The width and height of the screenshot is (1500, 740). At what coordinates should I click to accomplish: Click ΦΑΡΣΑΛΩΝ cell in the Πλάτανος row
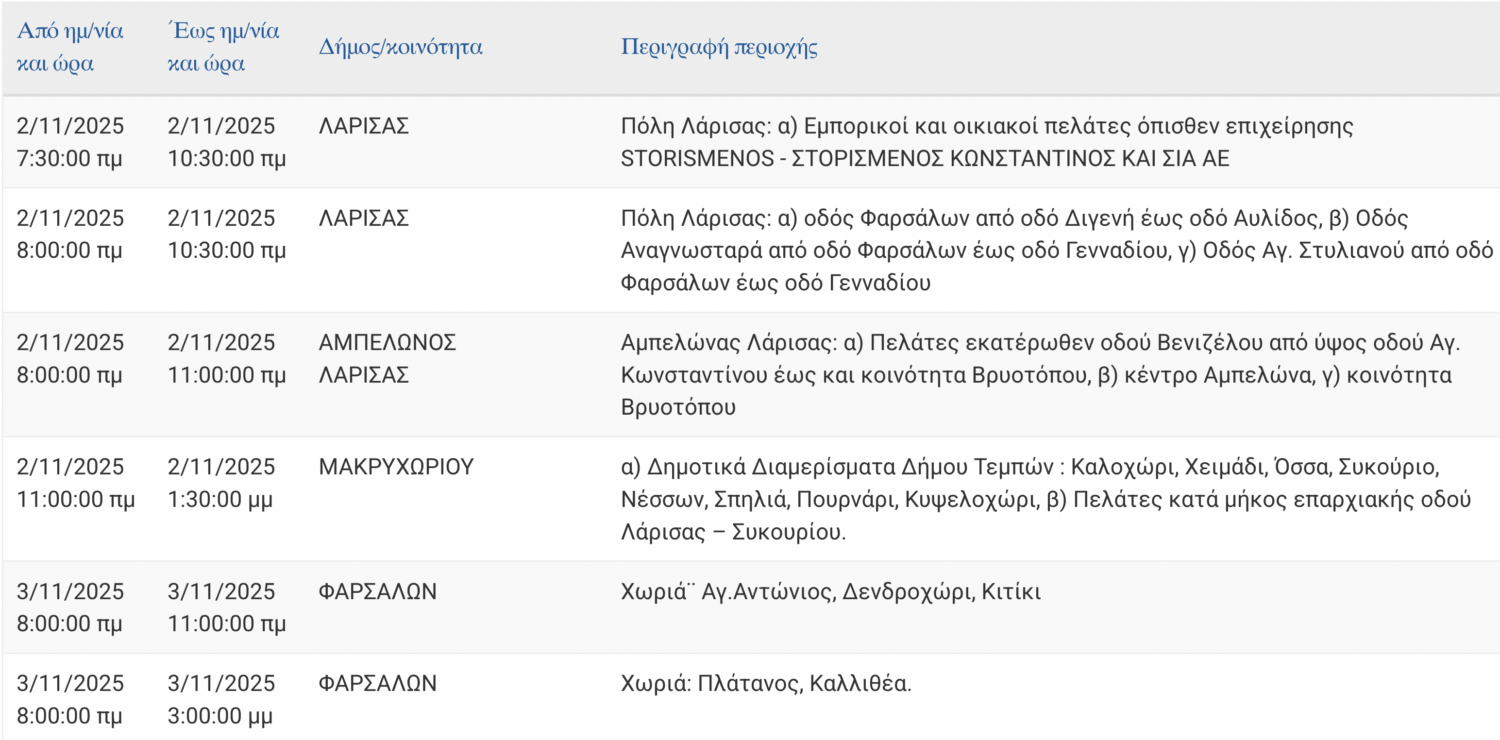coord(377,684)
